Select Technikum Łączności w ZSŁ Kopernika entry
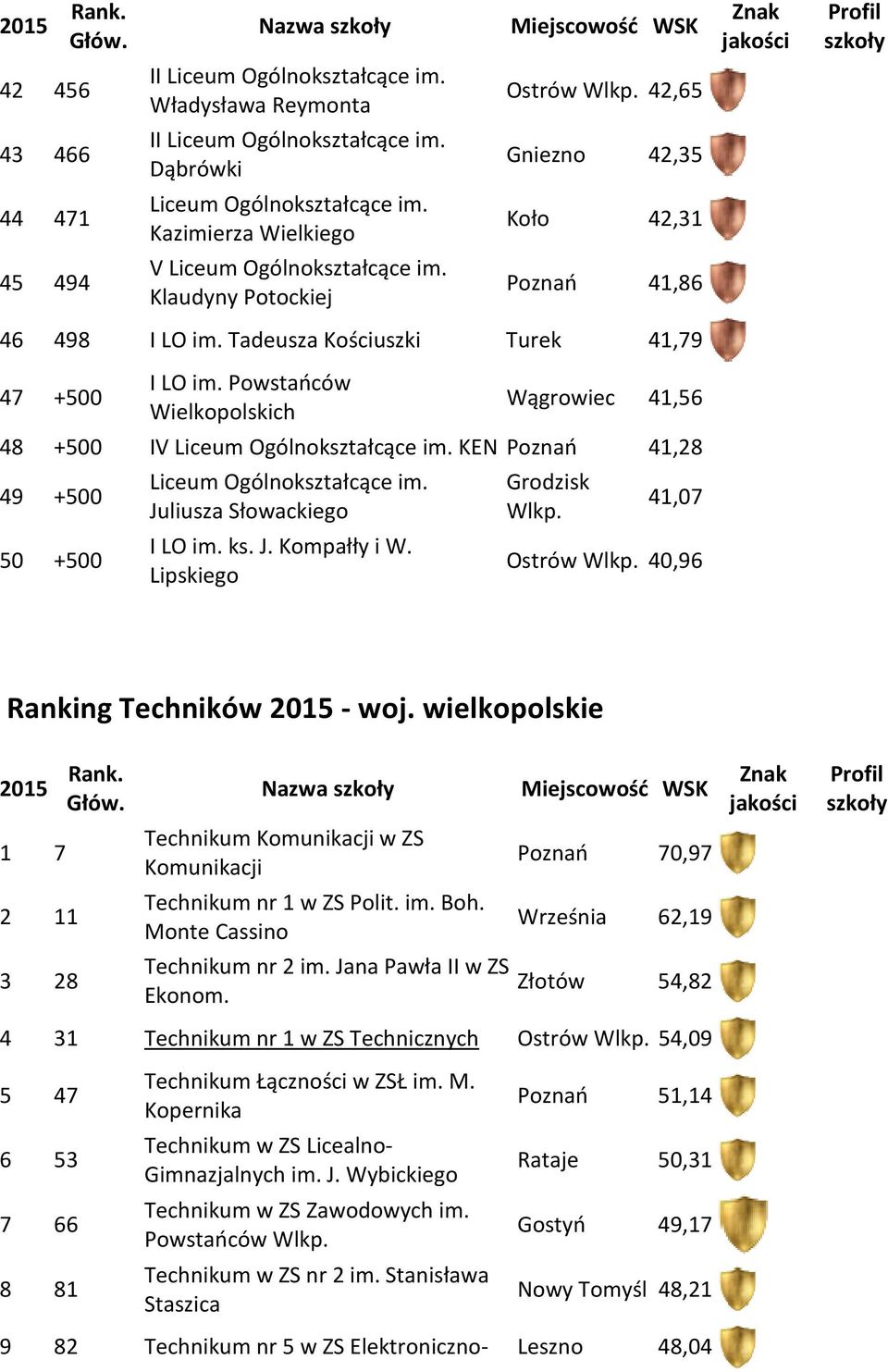The image size is (888, 1372). click(x=309, y=1095)
